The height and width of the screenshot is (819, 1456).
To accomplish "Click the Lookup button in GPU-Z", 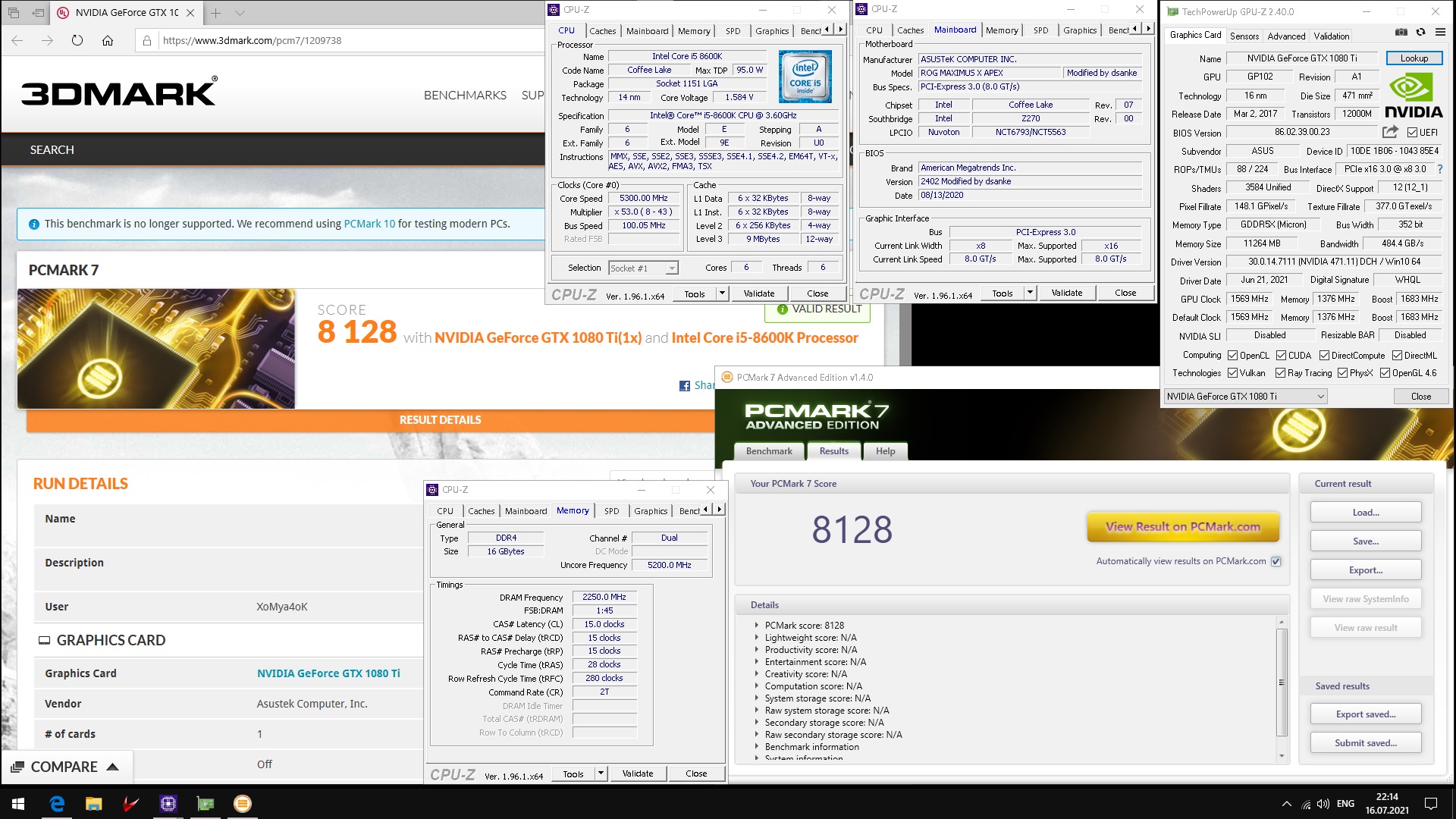I will (1414, 58).
